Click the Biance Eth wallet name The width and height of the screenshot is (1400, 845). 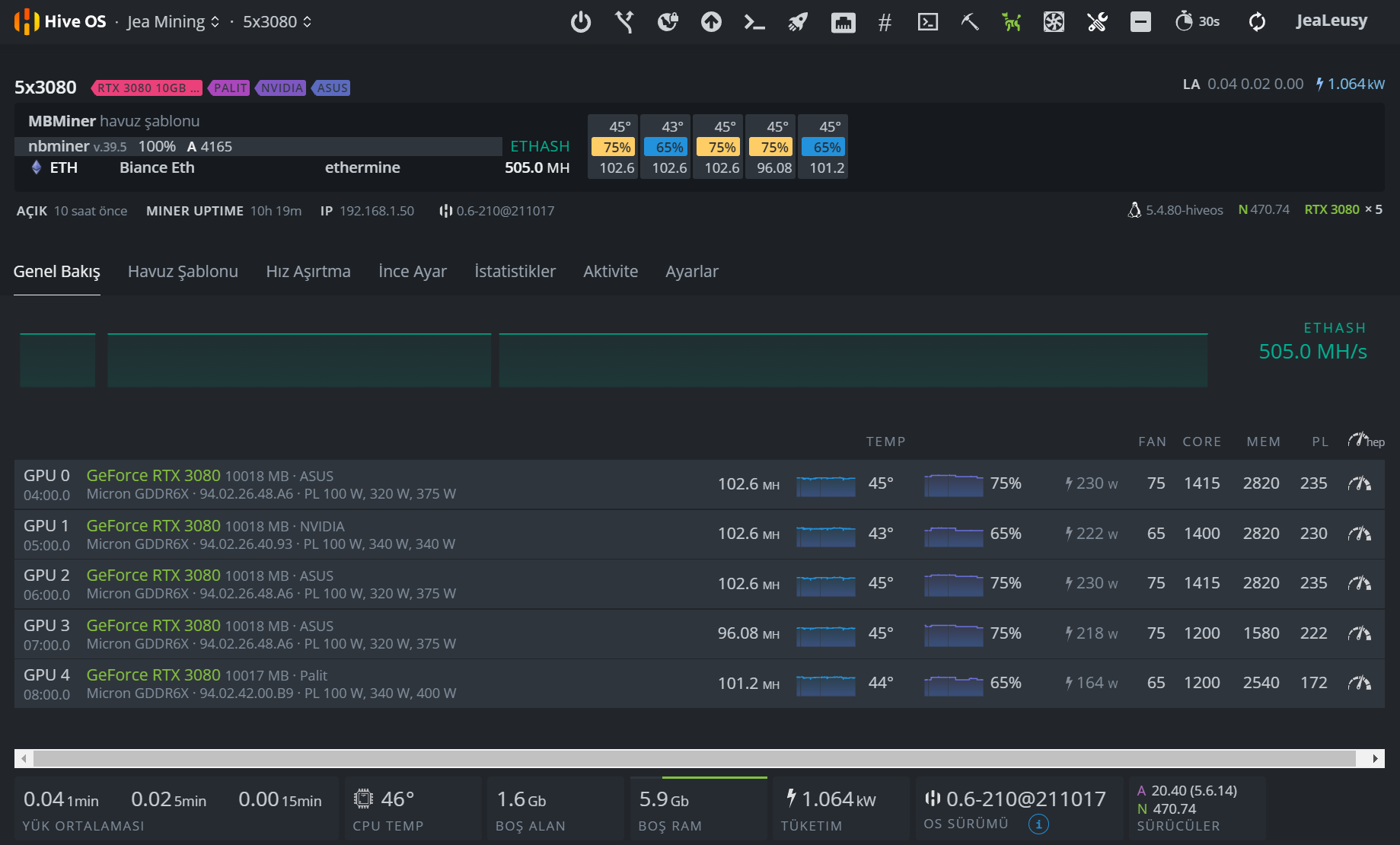(157, 167)
